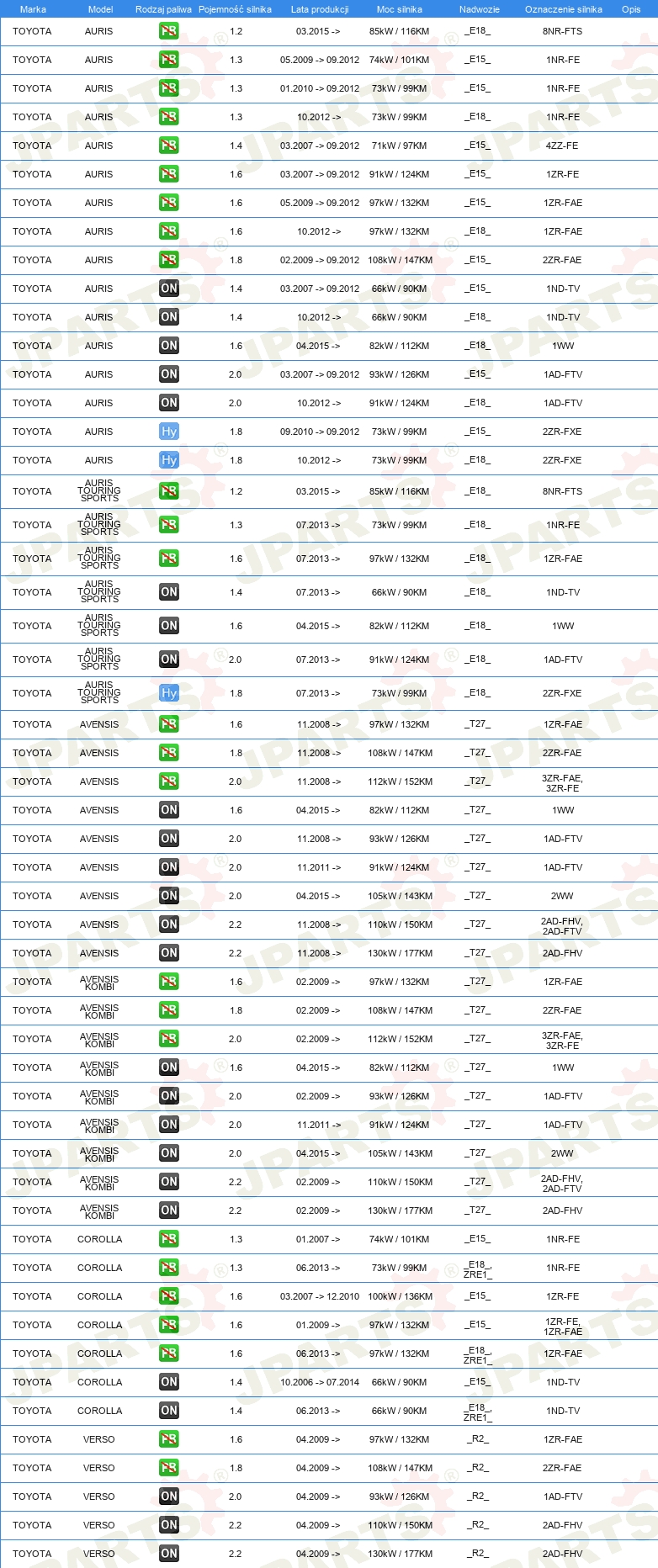
Task: Click 85kW / 116KM in Auris Touring Sports row
Action: point(399,491)
